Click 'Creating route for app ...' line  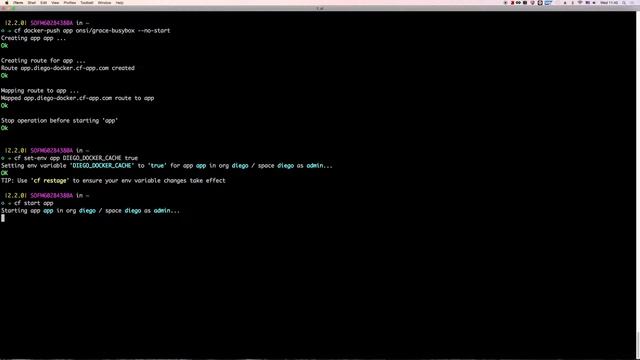[43, 60]
